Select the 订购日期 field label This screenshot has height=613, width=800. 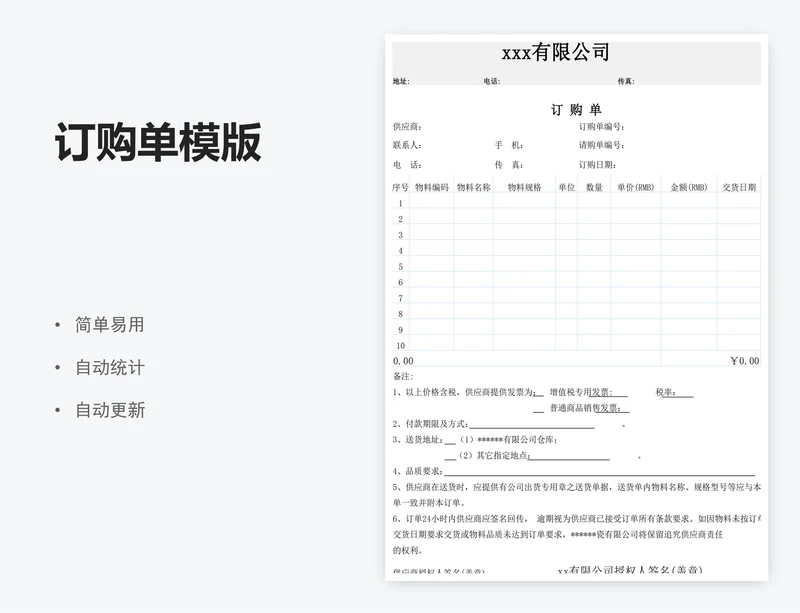tap(597, 165)
